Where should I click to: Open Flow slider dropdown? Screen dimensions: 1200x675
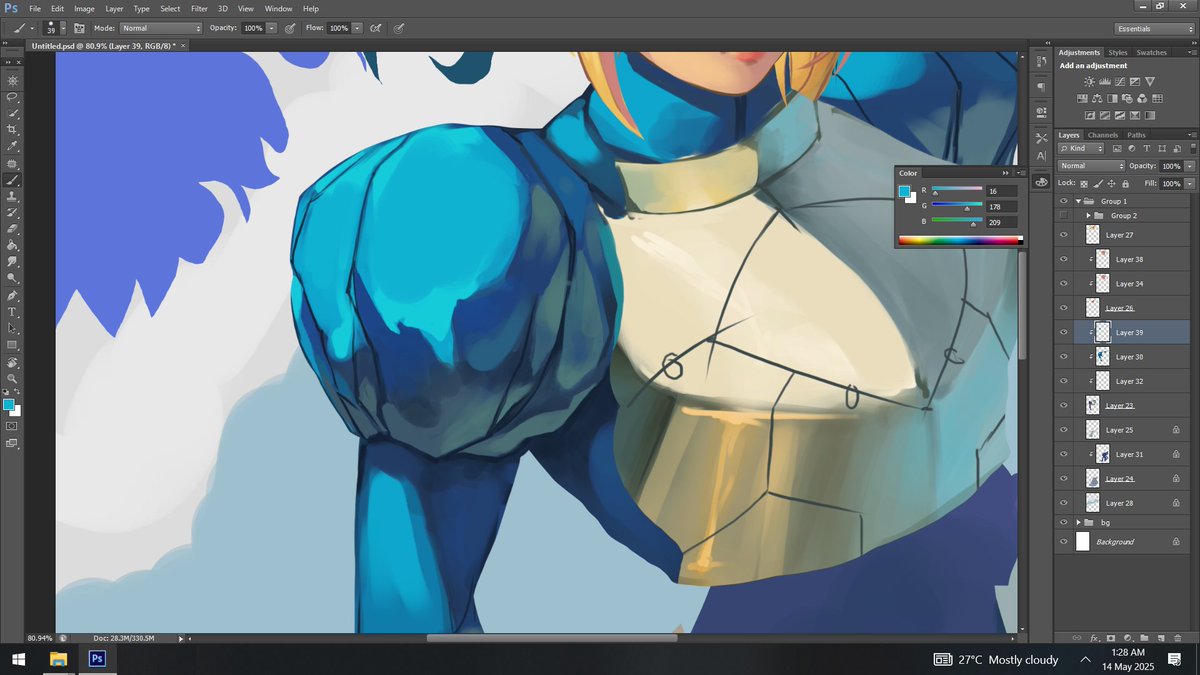357,28
